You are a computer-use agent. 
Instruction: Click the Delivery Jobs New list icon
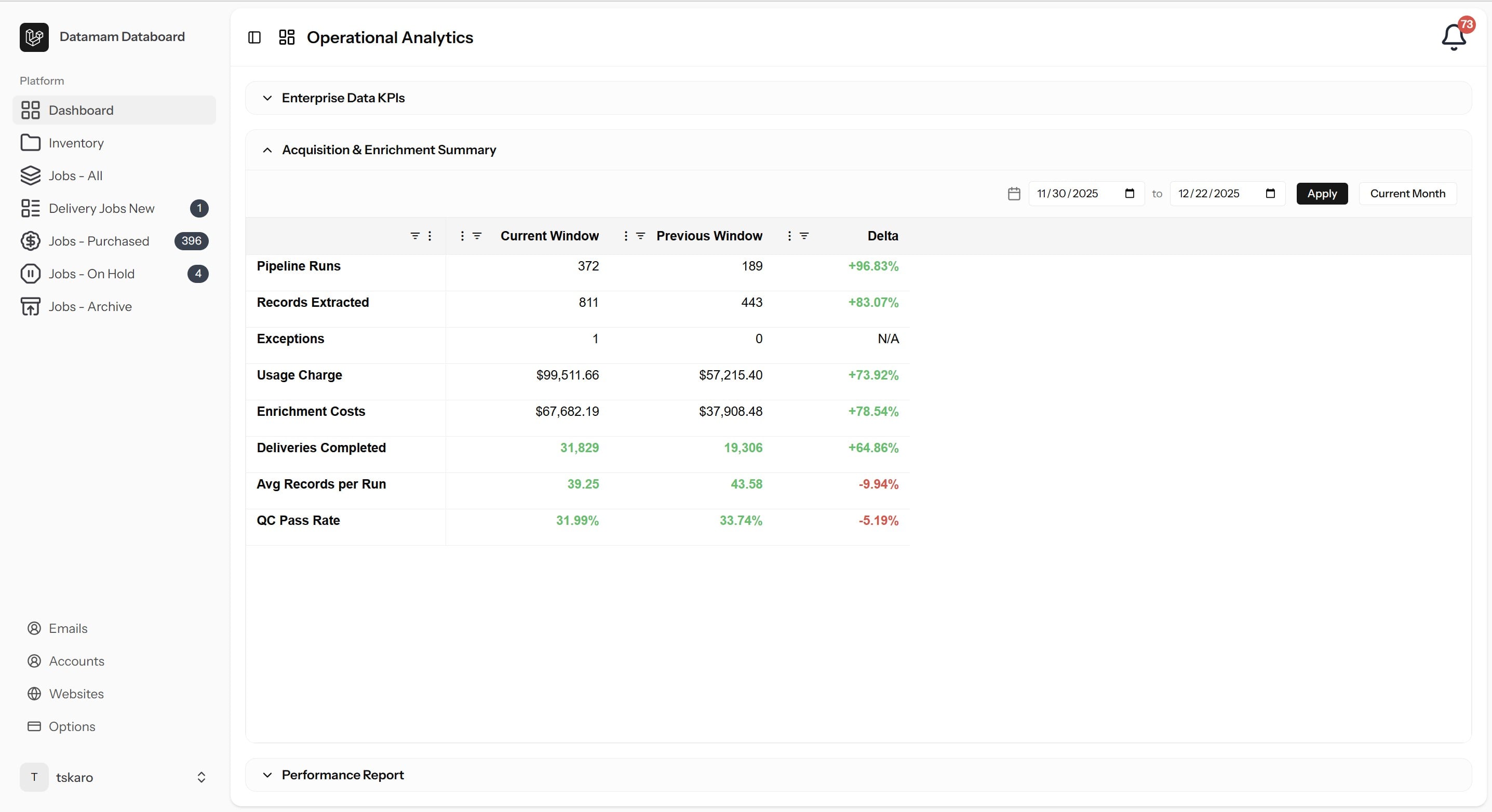tap(30, 208)
